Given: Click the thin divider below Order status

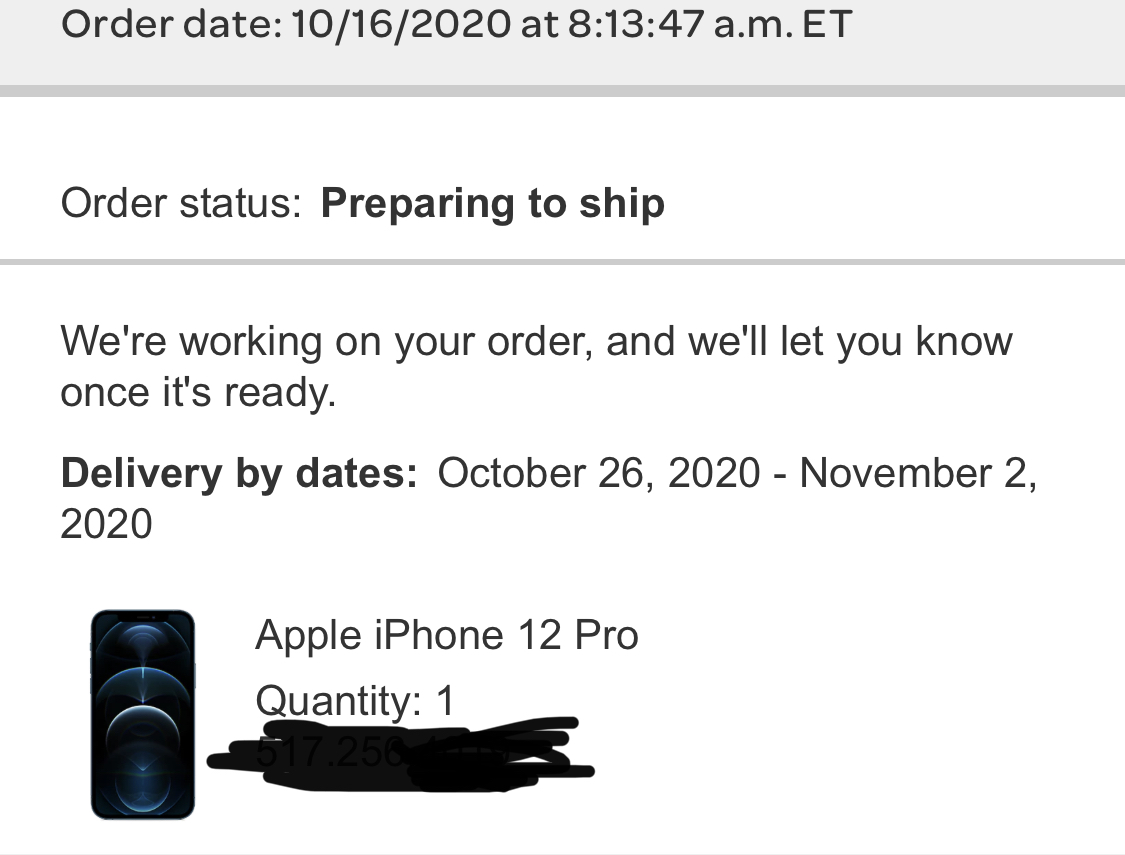Looking at the screenshot, I should [x=562, y=262].
